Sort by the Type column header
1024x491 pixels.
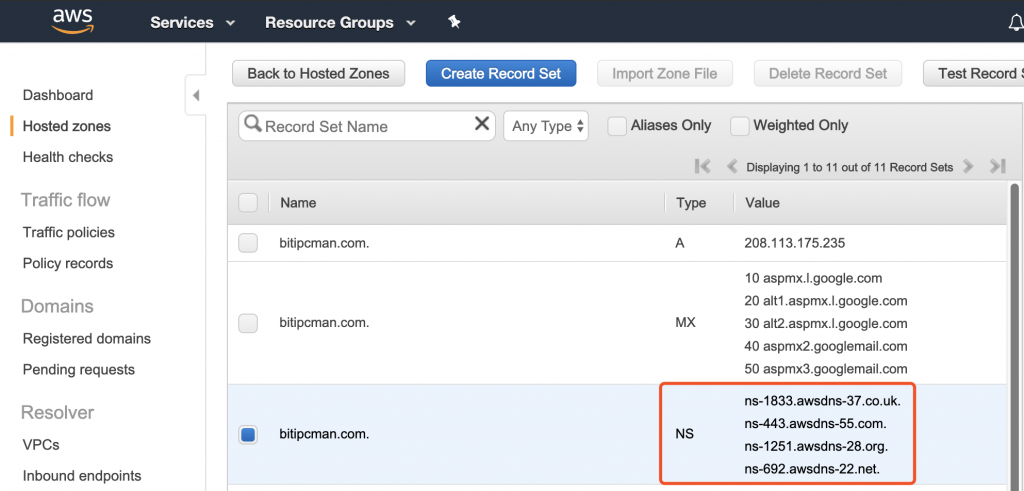(691, 203)
